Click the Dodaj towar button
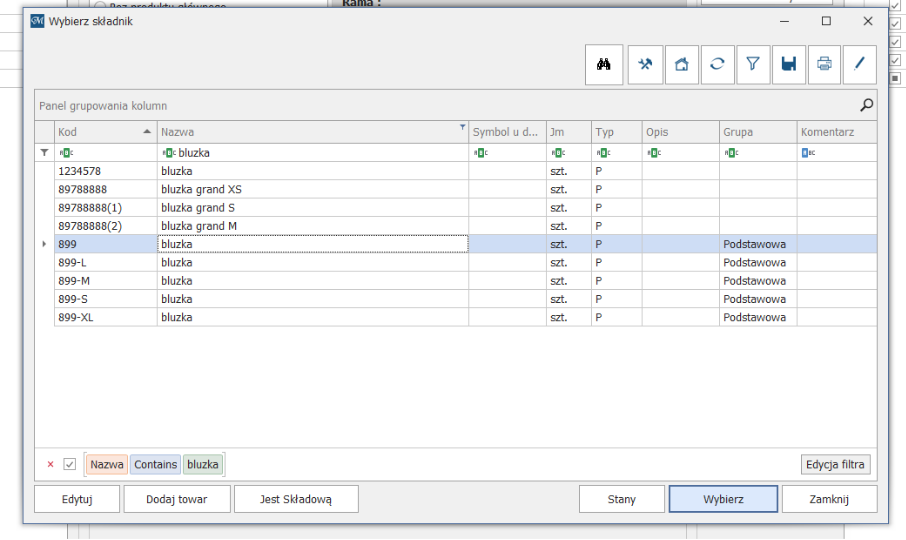 pos(176,499)
